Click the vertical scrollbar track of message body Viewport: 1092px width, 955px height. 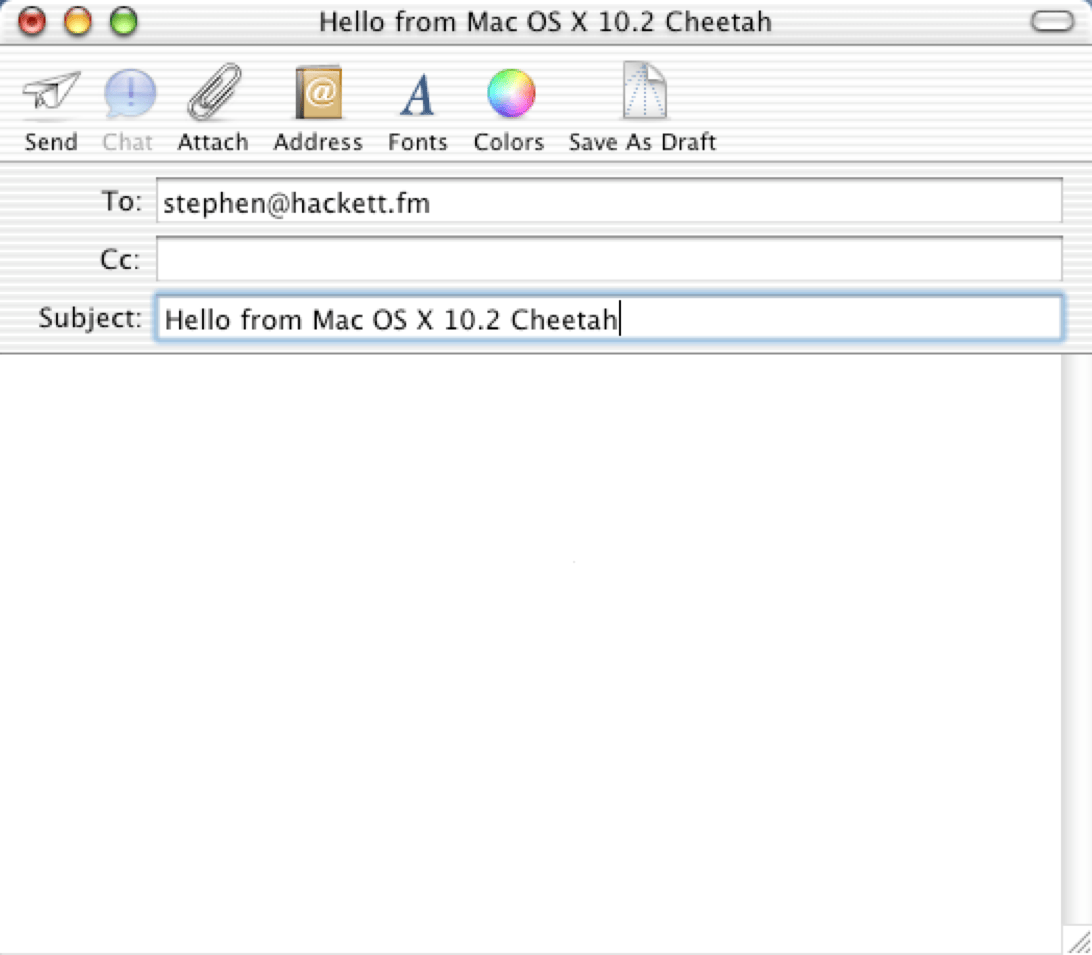coord(1077,639)
